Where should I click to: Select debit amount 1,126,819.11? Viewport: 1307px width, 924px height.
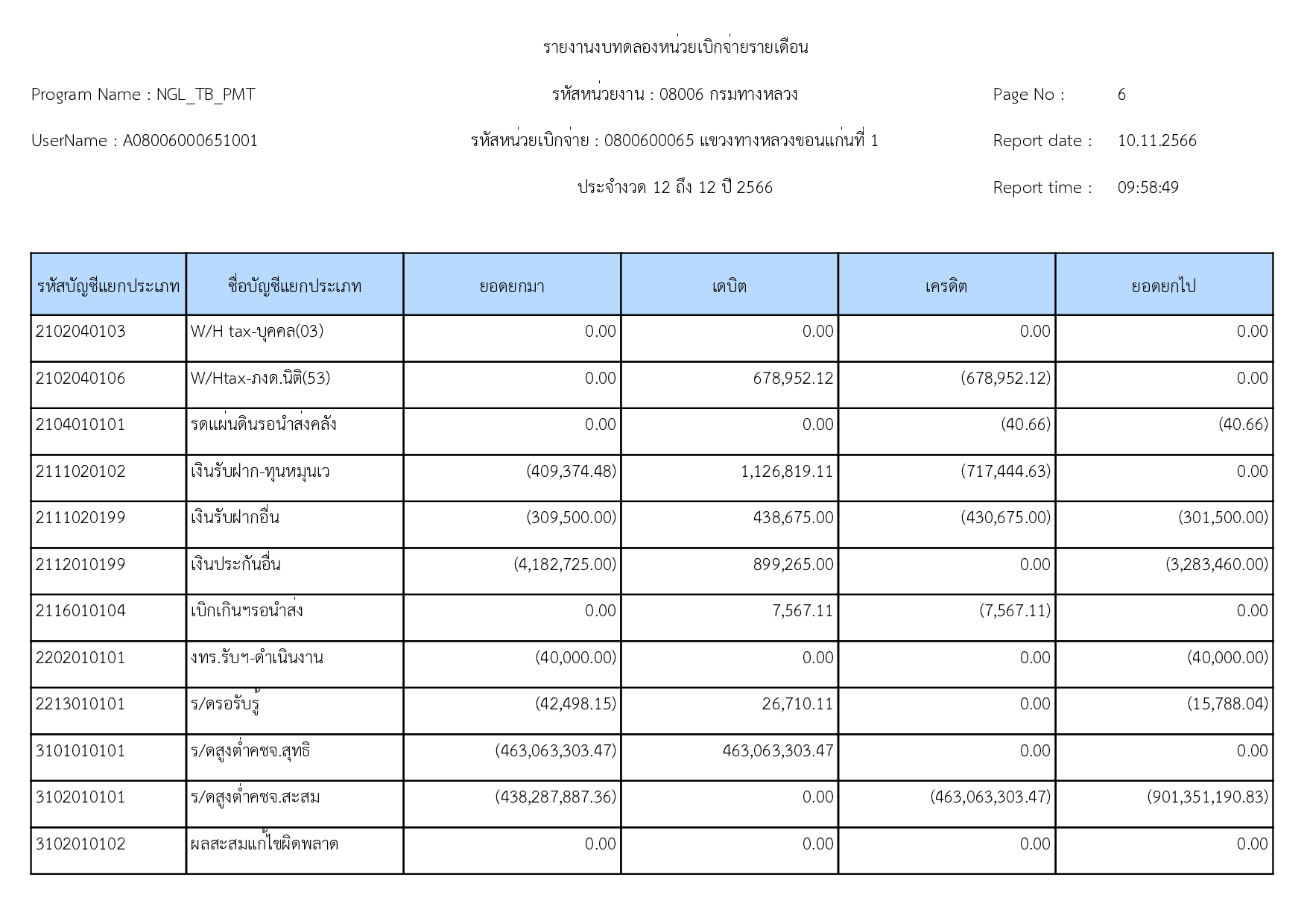[x=787, y=472]
